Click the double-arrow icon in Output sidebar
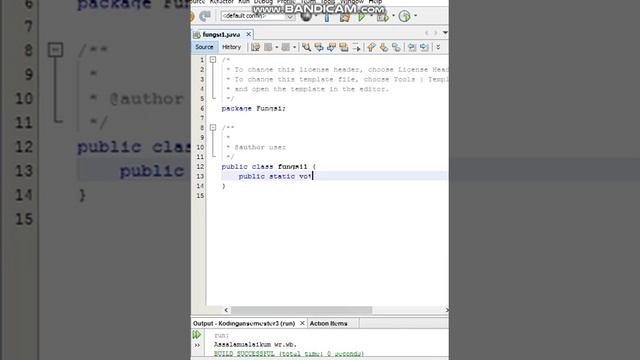 197,345
